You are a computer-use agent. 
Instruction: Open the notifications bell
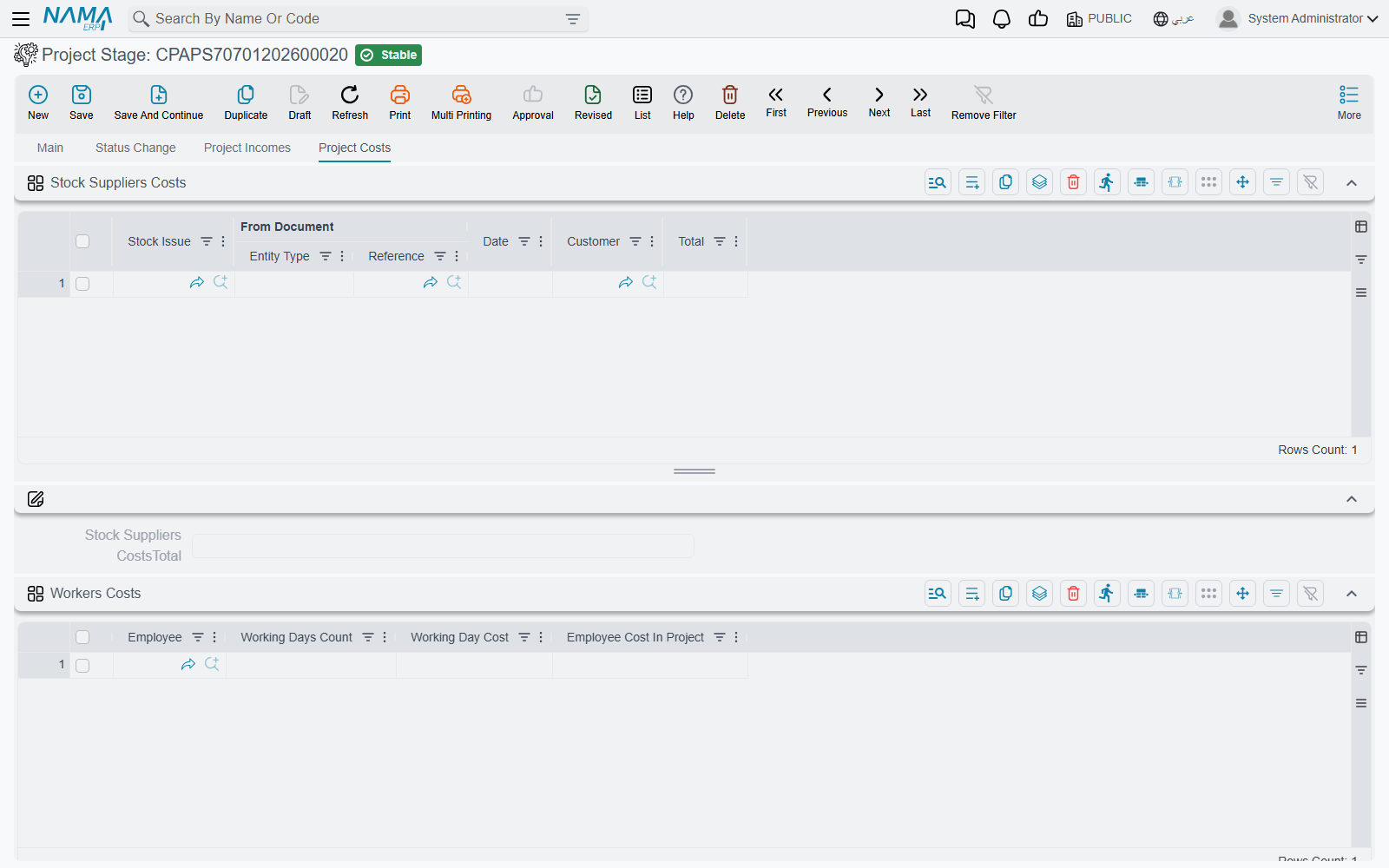pos(1002,19)
